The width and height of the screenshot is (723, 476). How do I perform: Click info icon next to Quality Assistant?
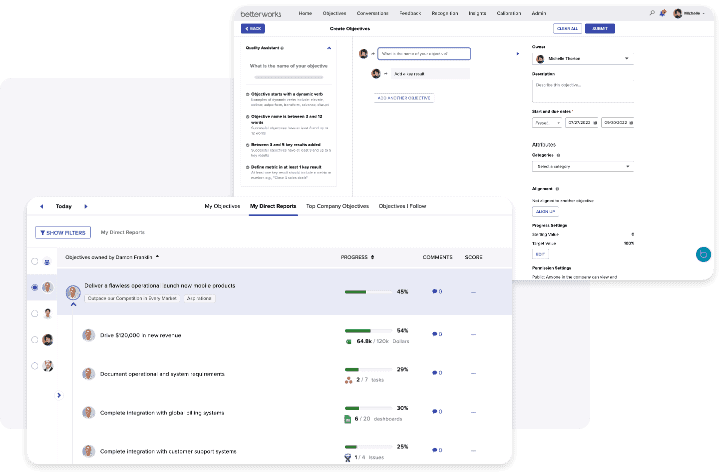282,48
